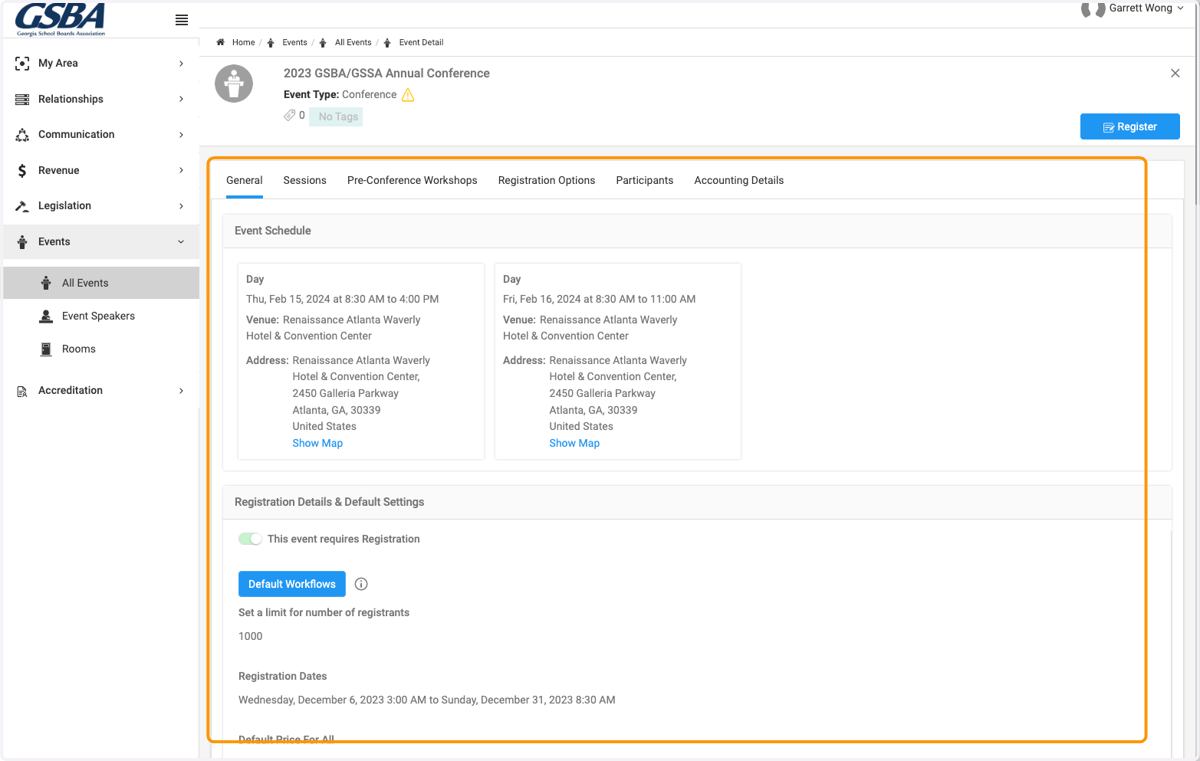Viewport: 1200px width, 761px height.
Task: Click the Relationships sidebar icon
Action: click(22, 99)
